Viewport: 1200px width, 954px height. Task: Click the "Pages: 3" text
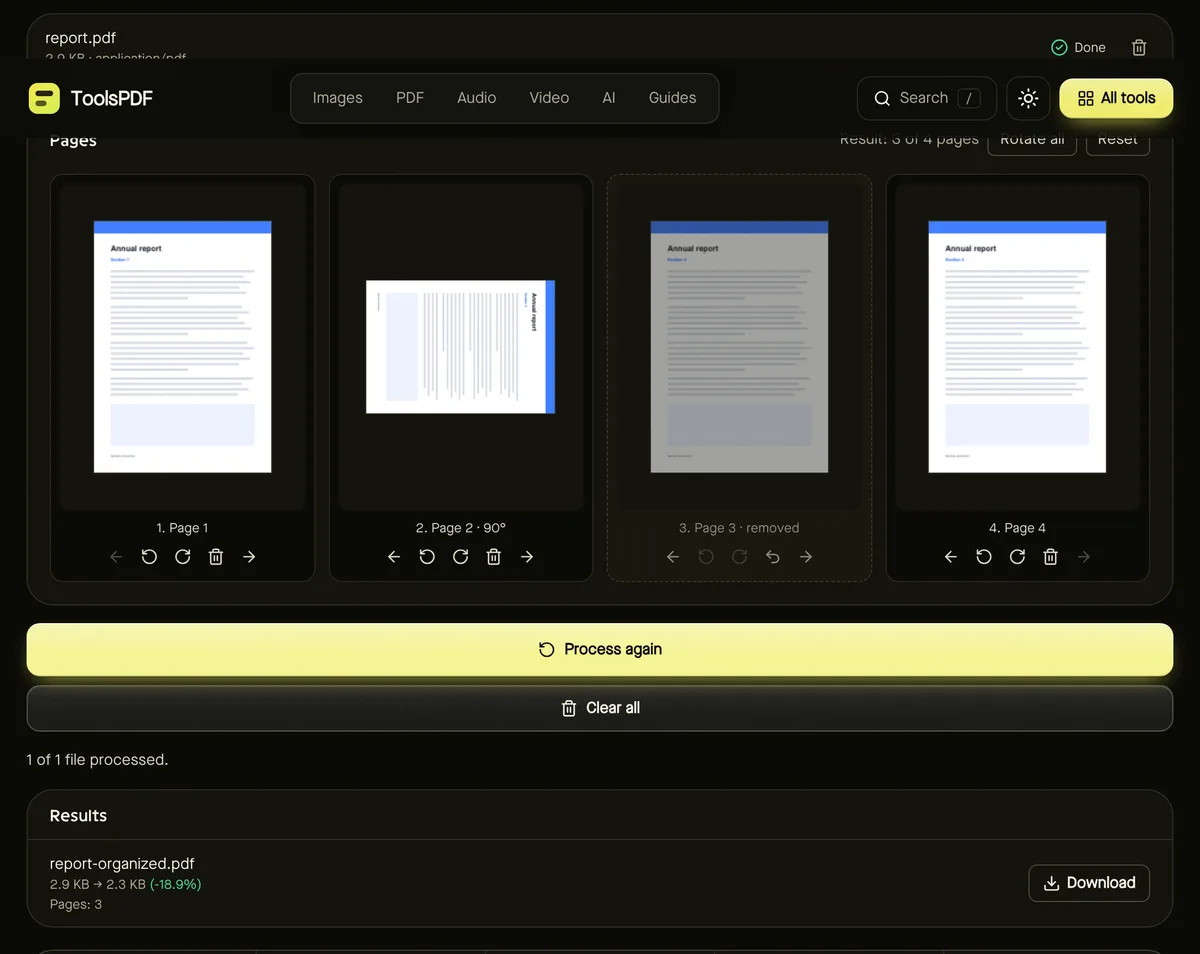(x=76, y=905)
